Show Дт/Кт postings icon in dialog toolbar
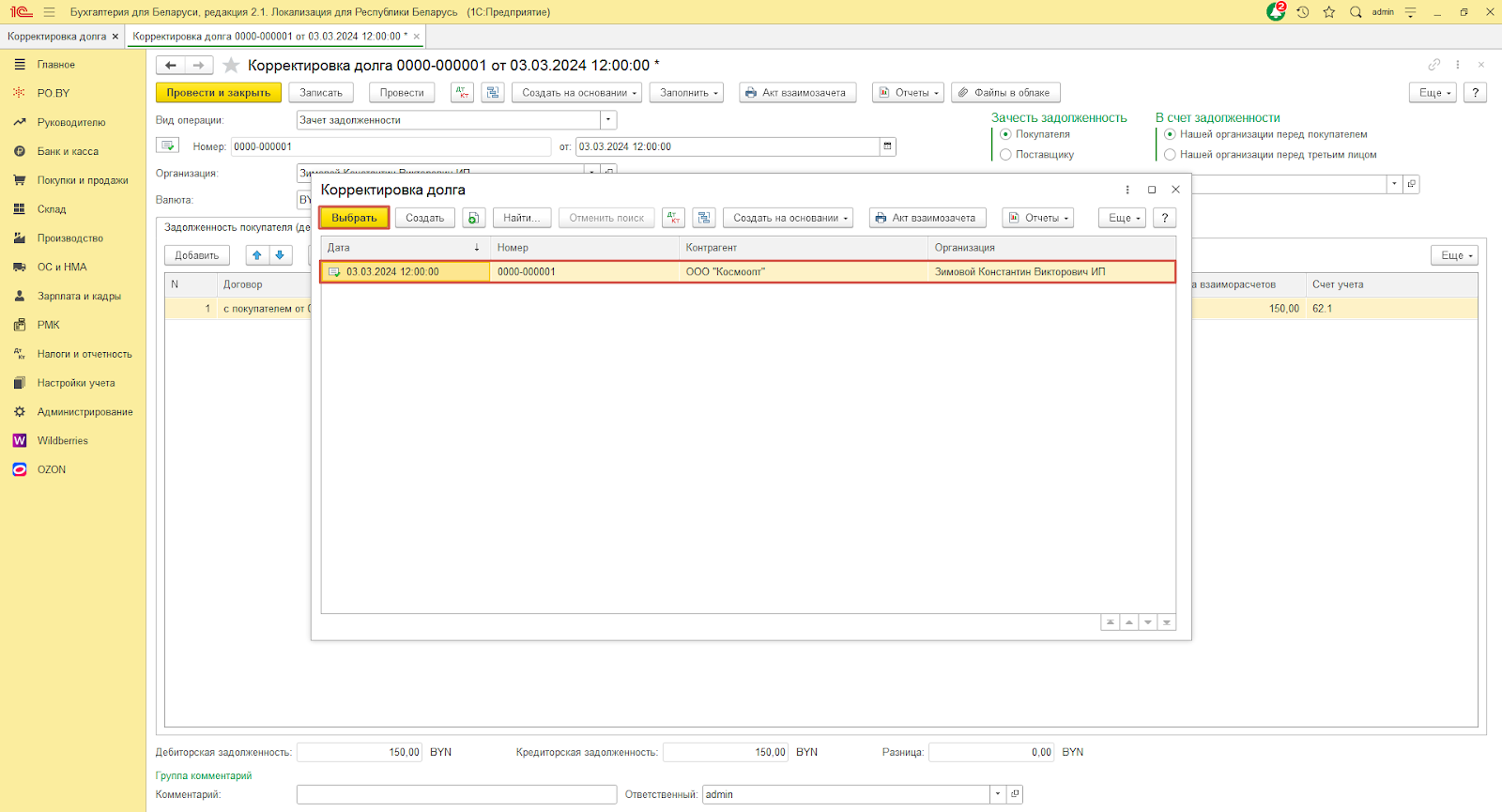 (674, 218)
